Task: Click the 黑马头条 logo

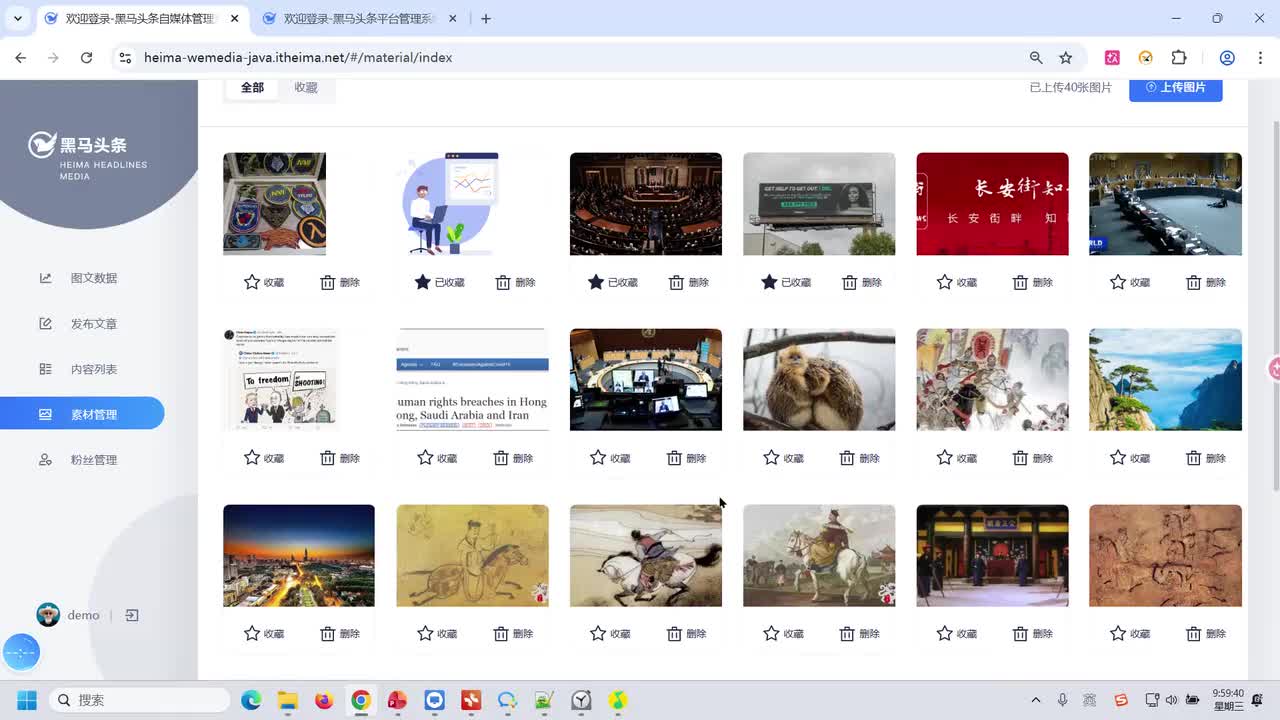Action: [87, 156]
